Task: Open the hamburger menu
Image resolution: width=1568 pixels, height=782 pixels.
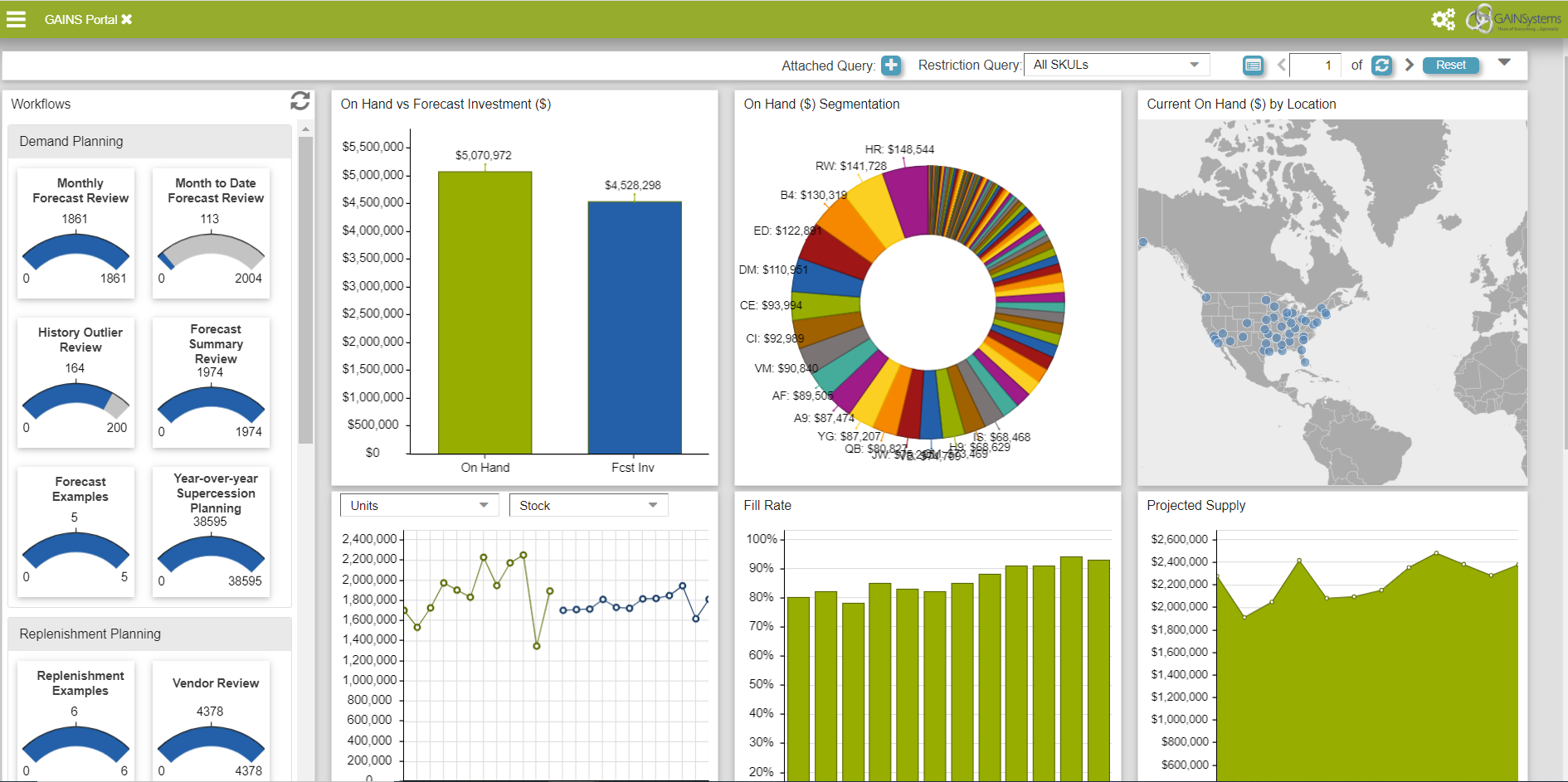Action: click(x=16, y=19)
